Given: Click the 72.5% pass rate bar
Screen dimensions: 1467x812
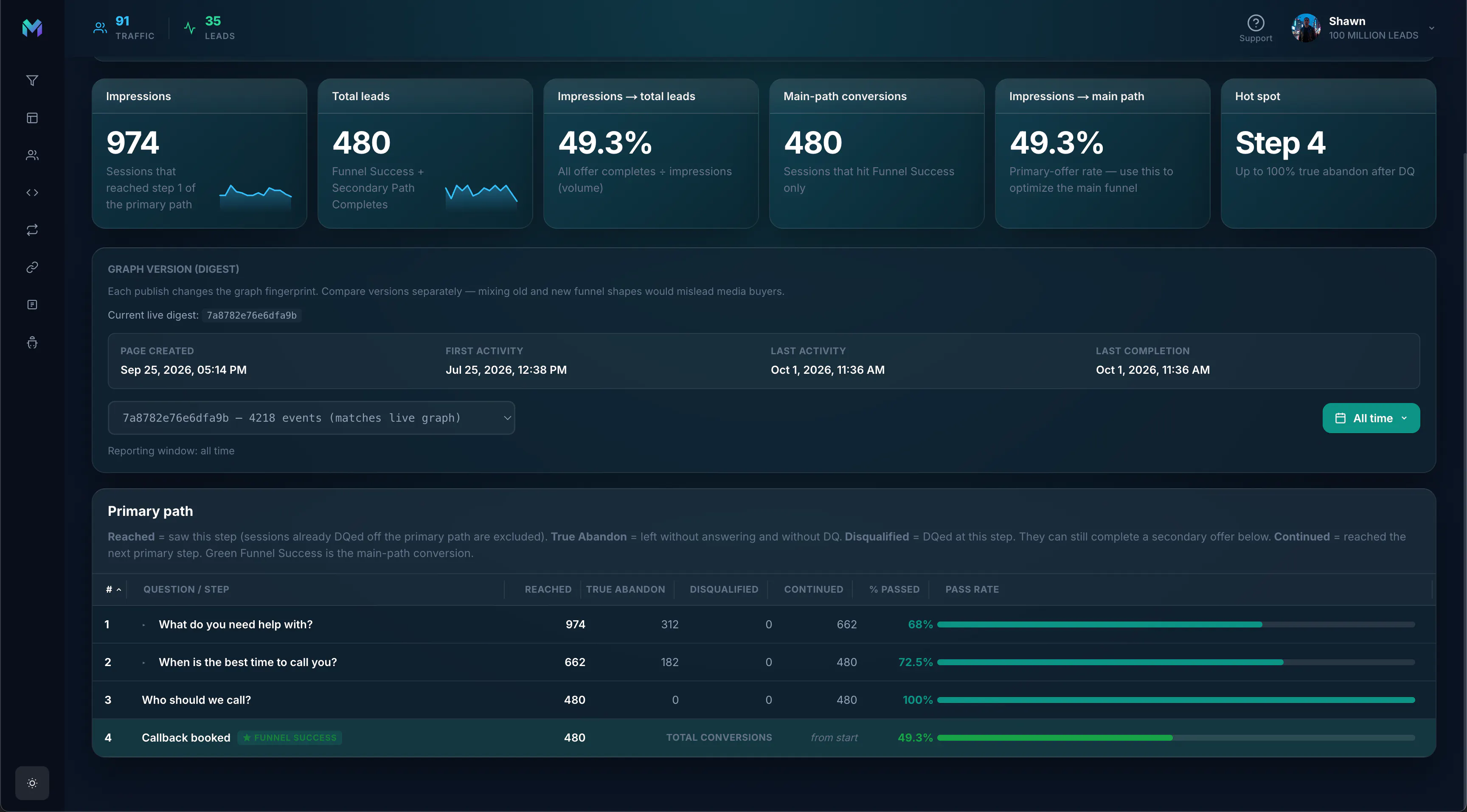Looking at the screenshot, I should (1176, 662).
